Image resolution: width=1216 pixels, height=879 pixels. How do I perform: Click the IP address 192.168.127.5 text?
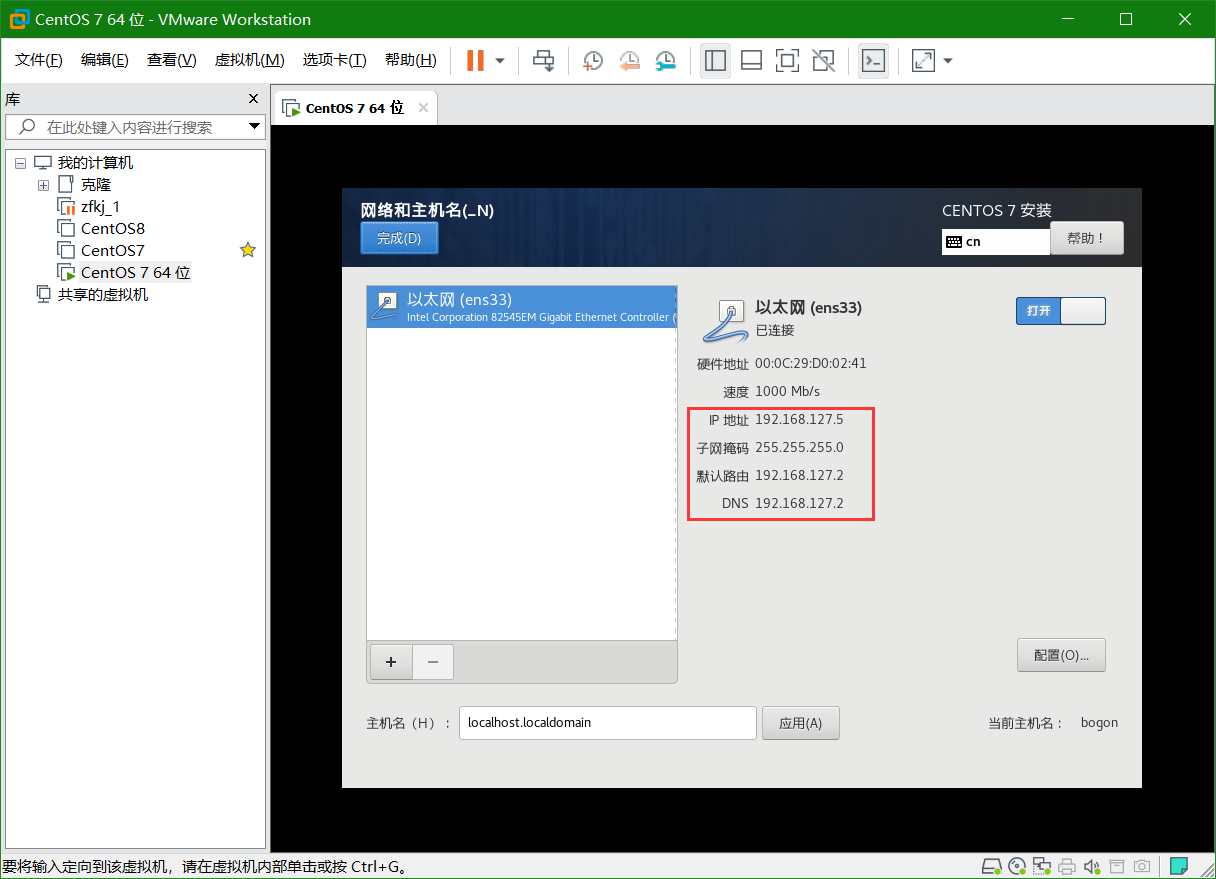point(799,419)
